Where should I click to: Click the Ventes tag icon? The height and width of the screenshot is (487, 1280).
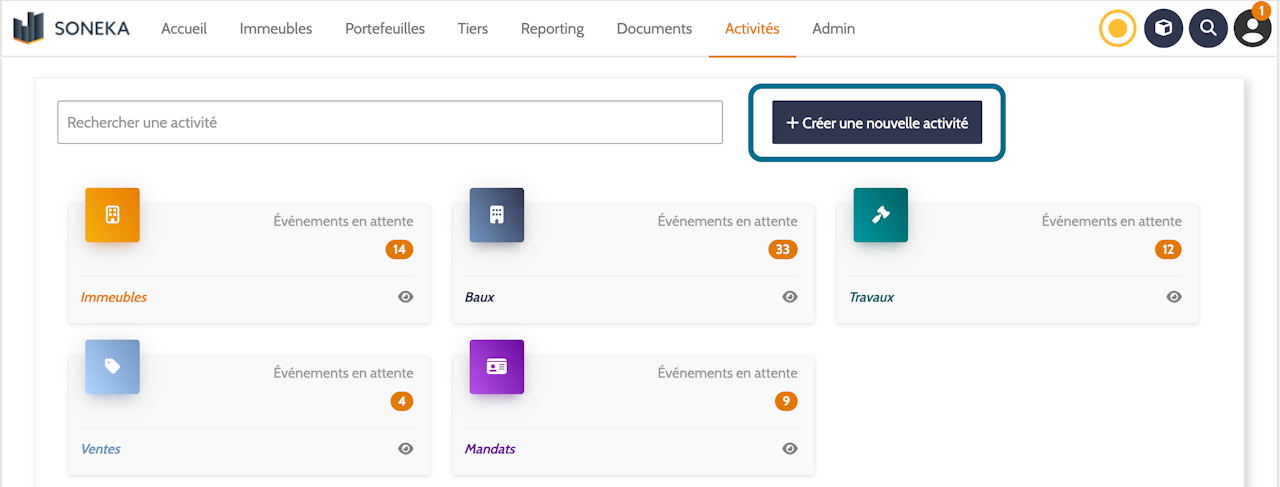pyautogui.click(x=112, y=367)
